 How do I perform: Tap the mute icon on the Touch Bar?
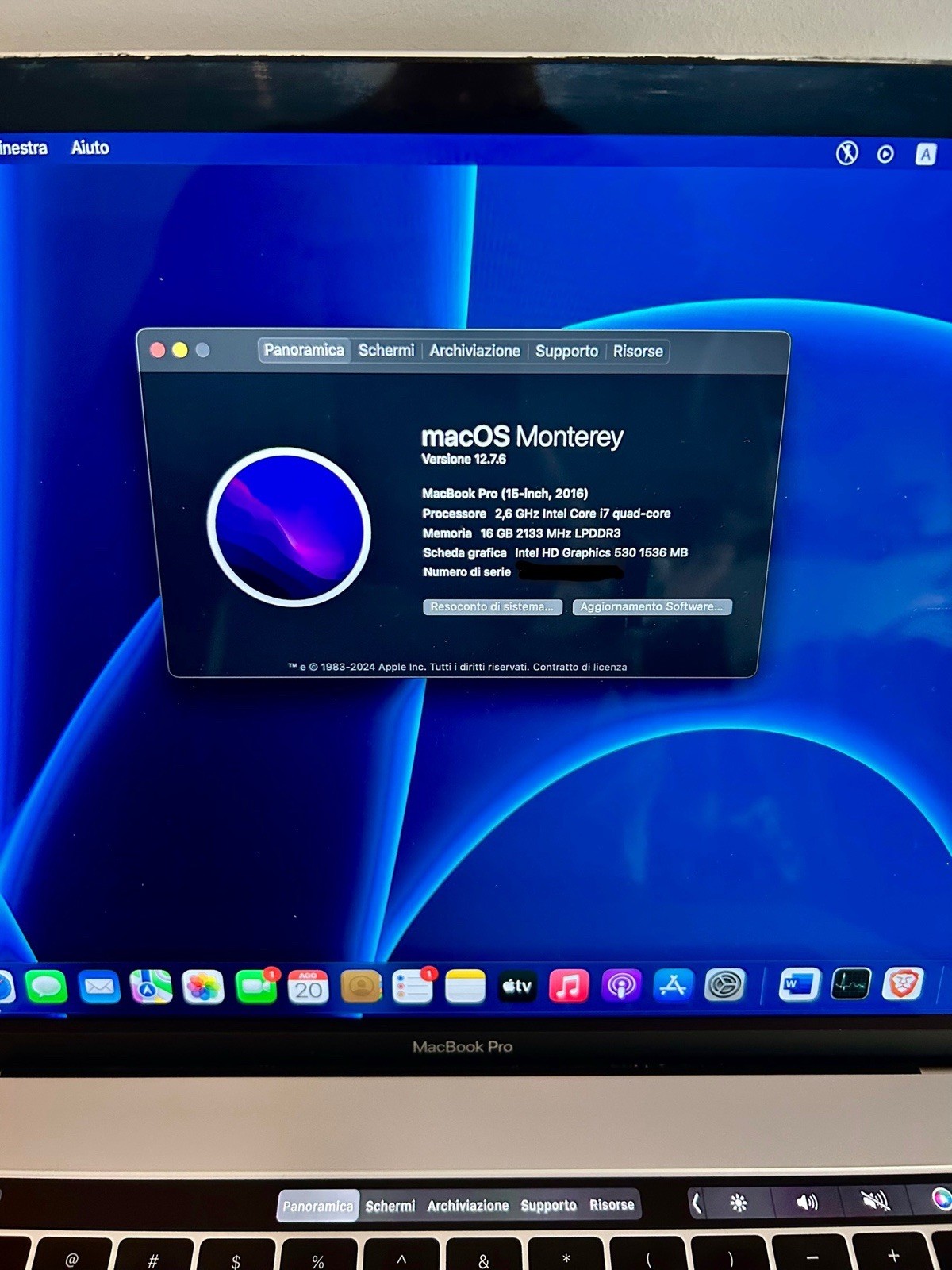875,1200
